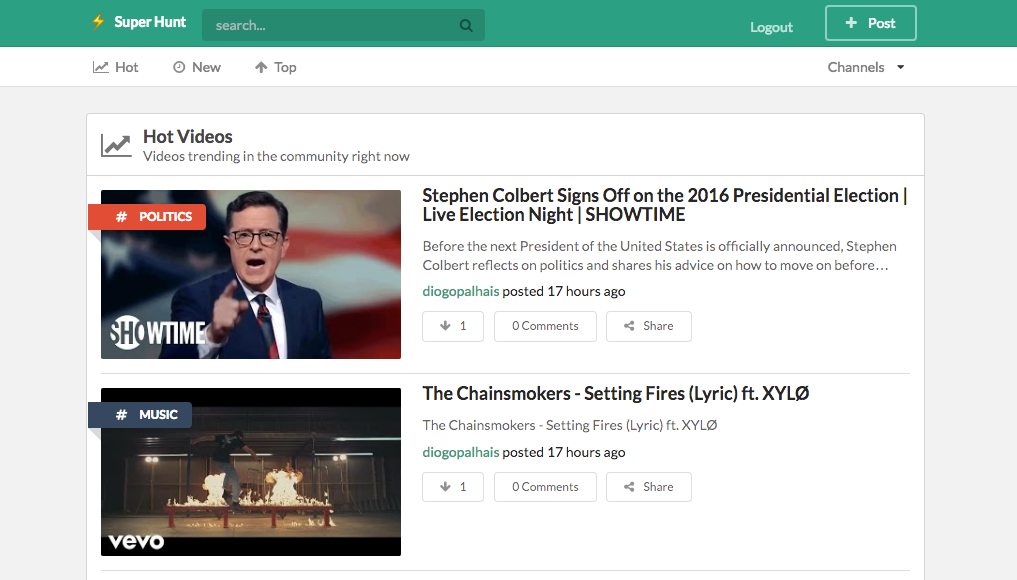Vote on the Colbert video with arrow button

pos(453,326)
